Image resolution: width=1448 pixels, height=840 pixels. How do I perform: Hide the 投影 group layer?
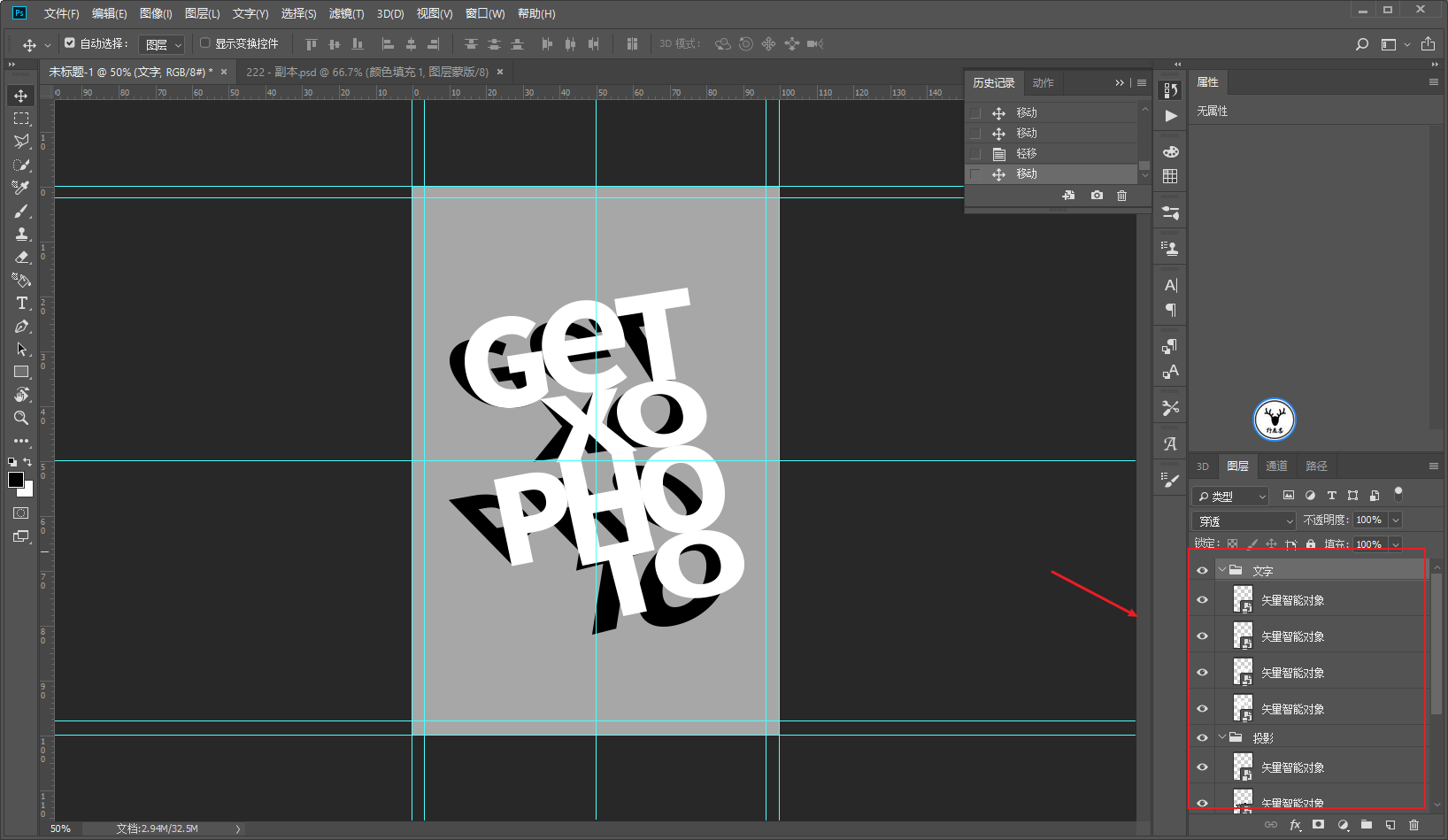tap(1202, 737)
